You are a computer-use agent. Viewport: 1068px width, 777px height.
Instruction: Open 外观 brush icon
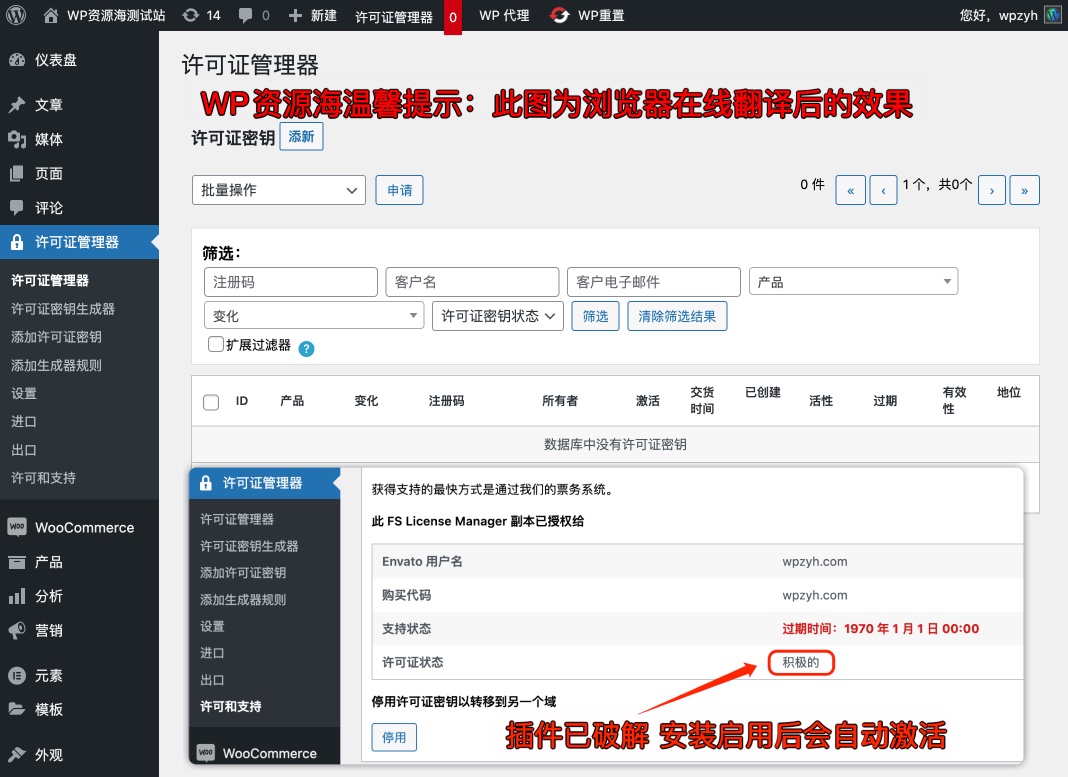tap(17, 755)
